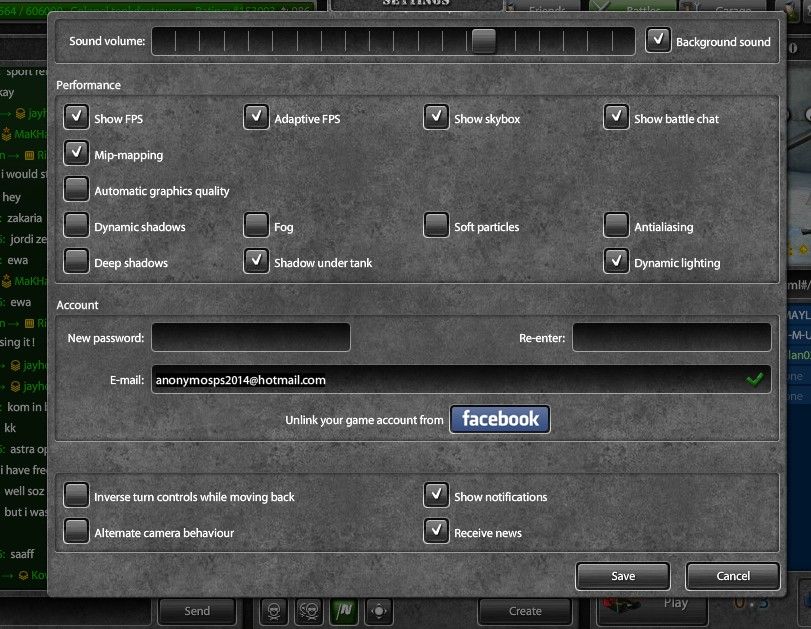Click the Sound volume slider handle
Viewport: 811px width, 629px height.
(484, 41)
